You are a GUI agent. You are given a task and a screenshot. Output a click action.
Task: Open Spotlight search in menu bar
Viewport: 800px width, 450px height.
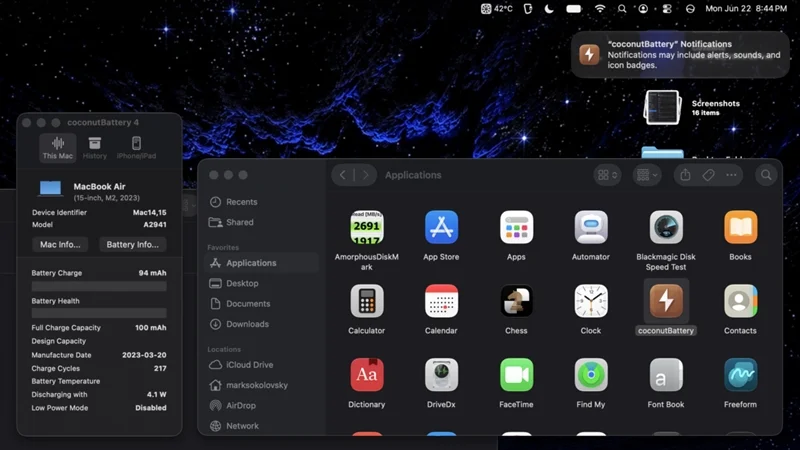coord(622,9)
